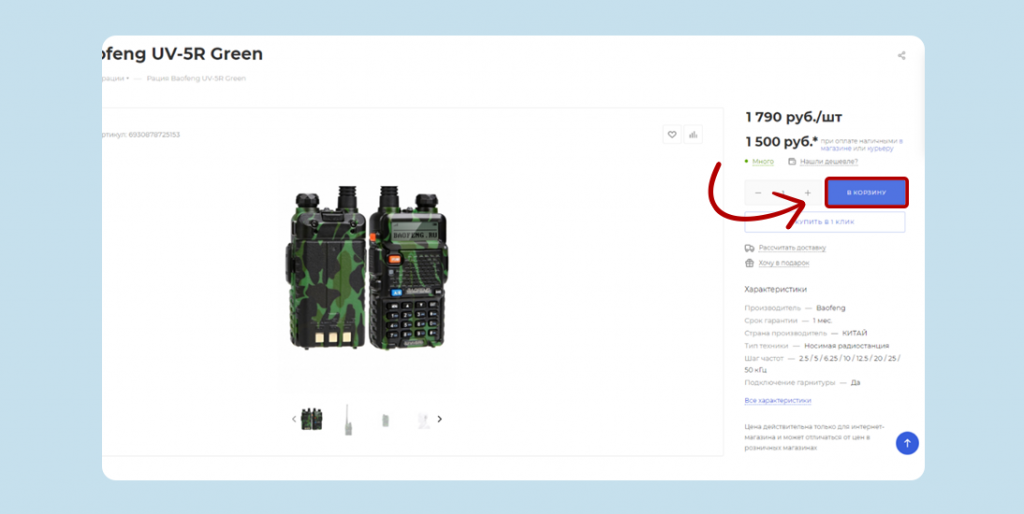
Task: Click the product title 'UV-5R Green'
Action: pos(207,54)
